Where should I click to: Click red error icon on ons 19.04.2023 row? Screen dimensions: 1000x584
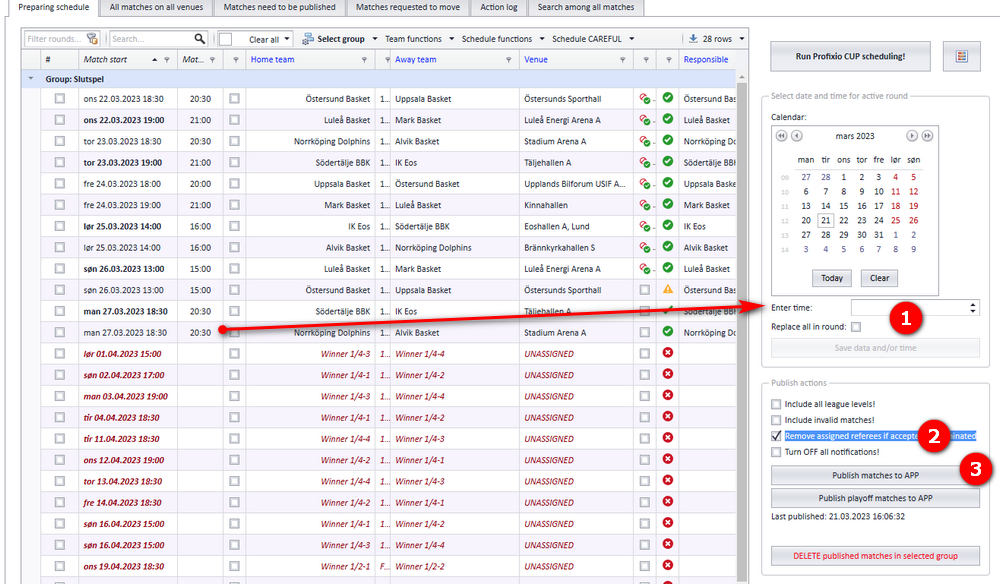(668, 565)
